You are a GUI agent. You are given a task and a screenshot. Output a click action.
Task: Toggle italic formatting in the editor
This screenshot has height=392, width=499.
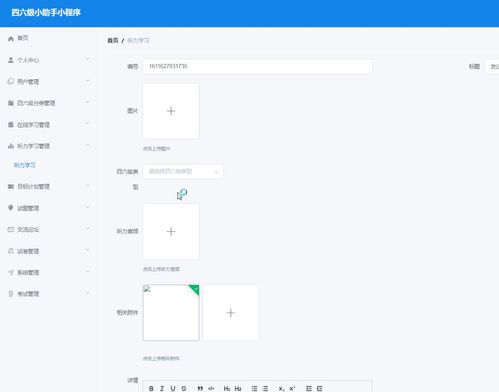[162, 388]
